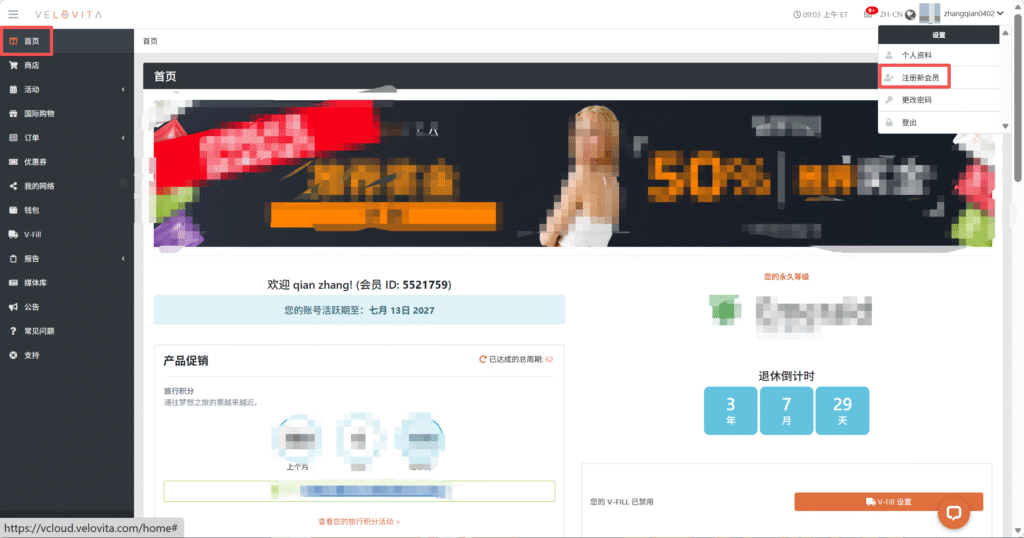This screenshot has height=538, width=1024.
Task: Open the 国际购物 sidebar item
Action: pyautogui.click(x=38, y=114)
